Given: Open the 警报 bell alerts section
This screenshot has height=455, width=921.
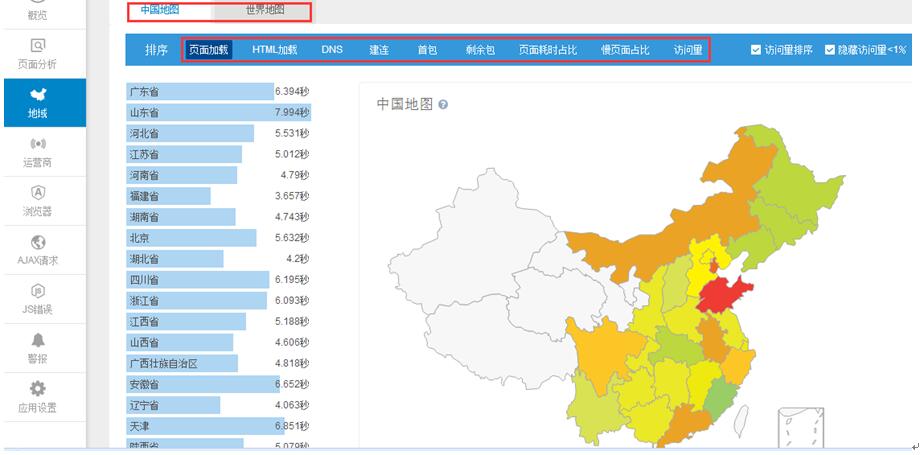Looking at the screenshot, I should pos(37,349).
